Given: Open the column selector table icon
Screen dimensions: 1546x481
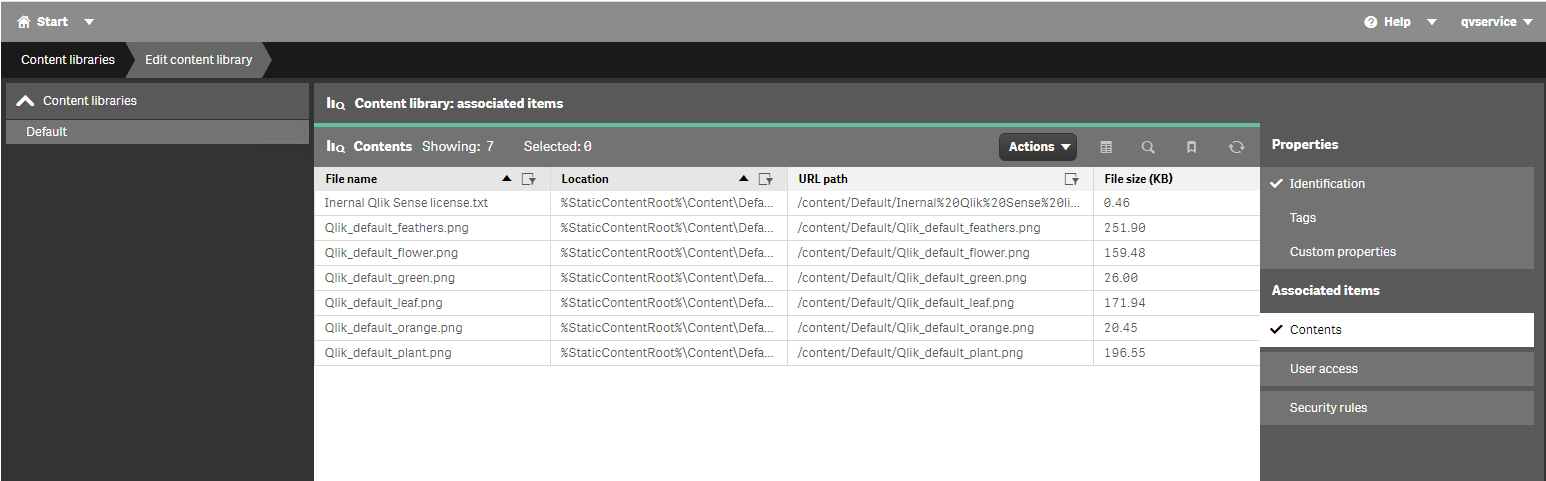Looking at the screenshot, I should click(x=1106, y=147).
